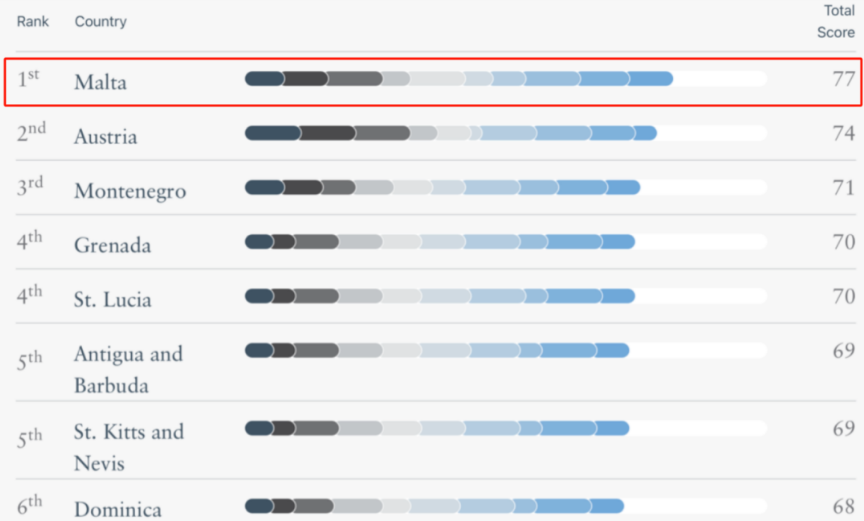Sort by the Rank column header
The image size is (864, 521).
coord(33,21)
